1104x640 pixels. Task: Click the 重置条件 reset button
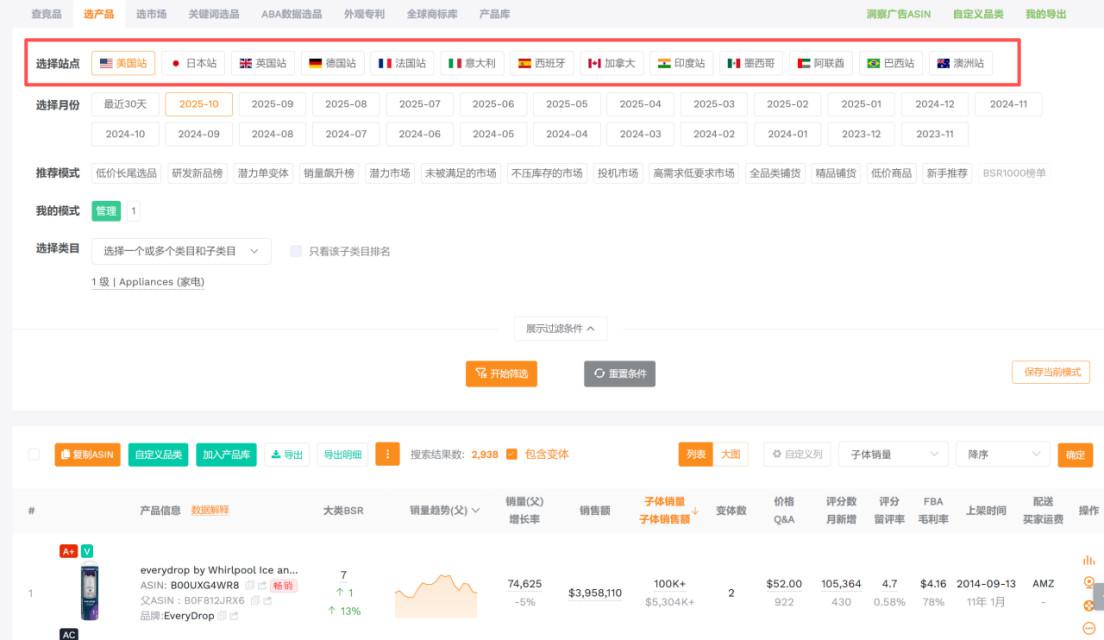pyautogui.click(x=619, y=373)
